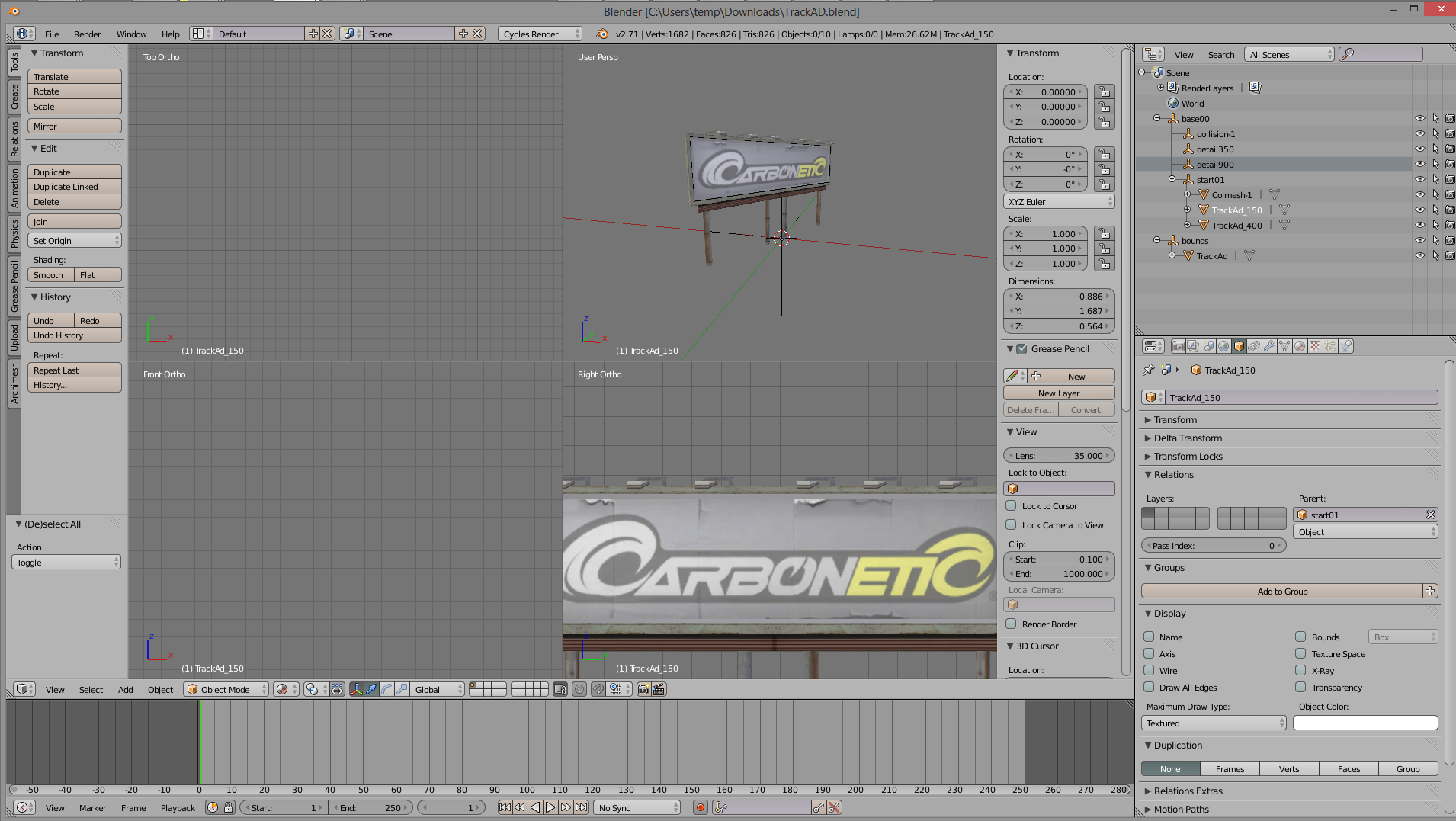Toggle the 3D manipulator widget icon
This screenshot has width=1456, height=821.
[x=356, y=689]
